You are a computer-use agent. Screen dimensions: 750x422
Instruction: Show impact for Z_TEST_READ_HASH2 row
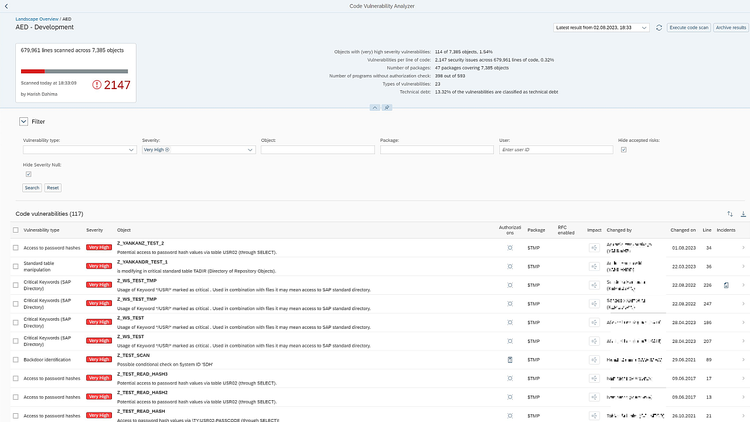[x=594, y=397]
